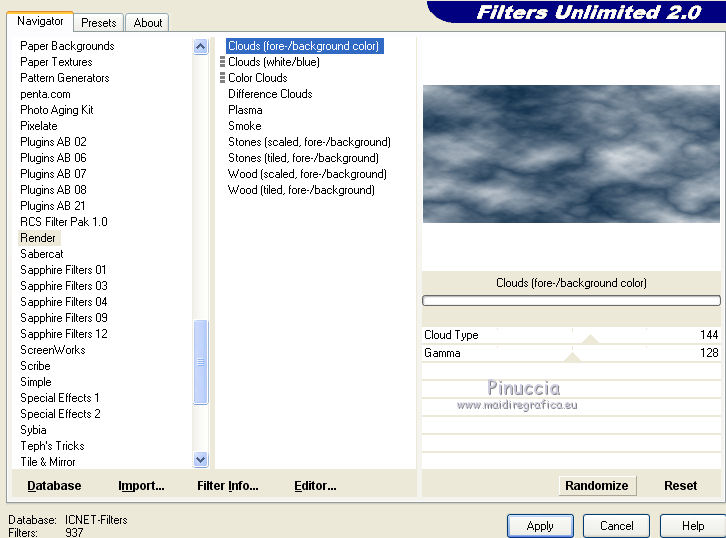This screenshot has height=538, width=726.
Task: Select Tile & Mirror category
Action: tap(48, 462)
